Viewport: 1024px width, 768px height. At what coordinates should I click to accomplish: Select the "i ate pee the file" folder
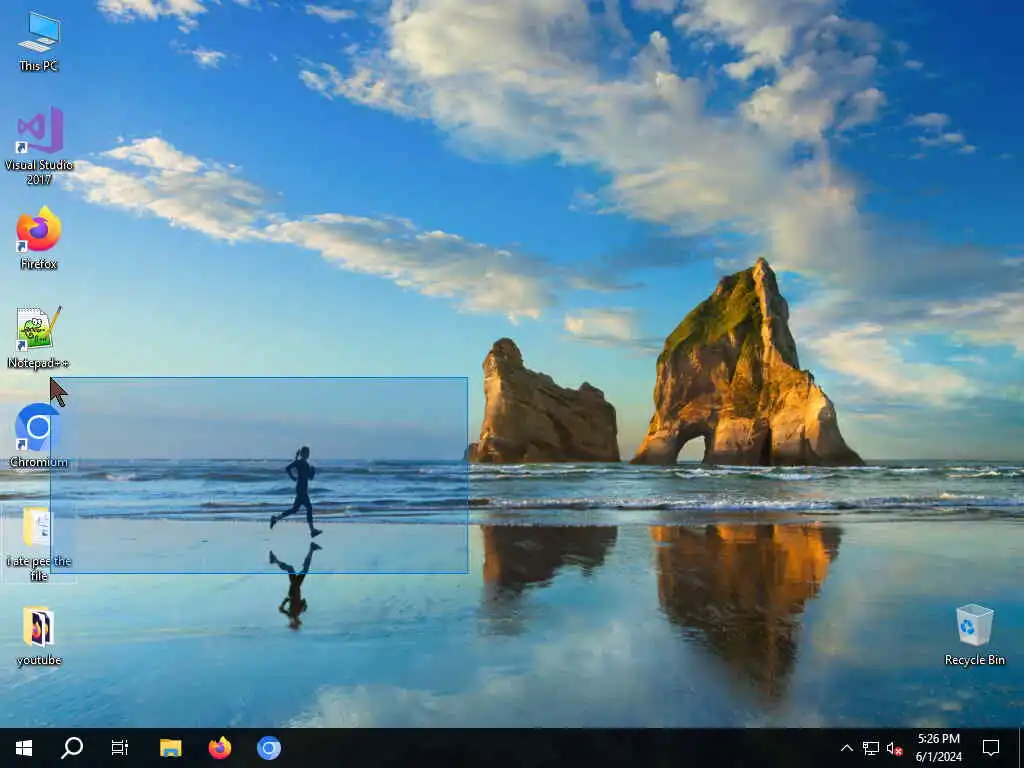point(39,543)
